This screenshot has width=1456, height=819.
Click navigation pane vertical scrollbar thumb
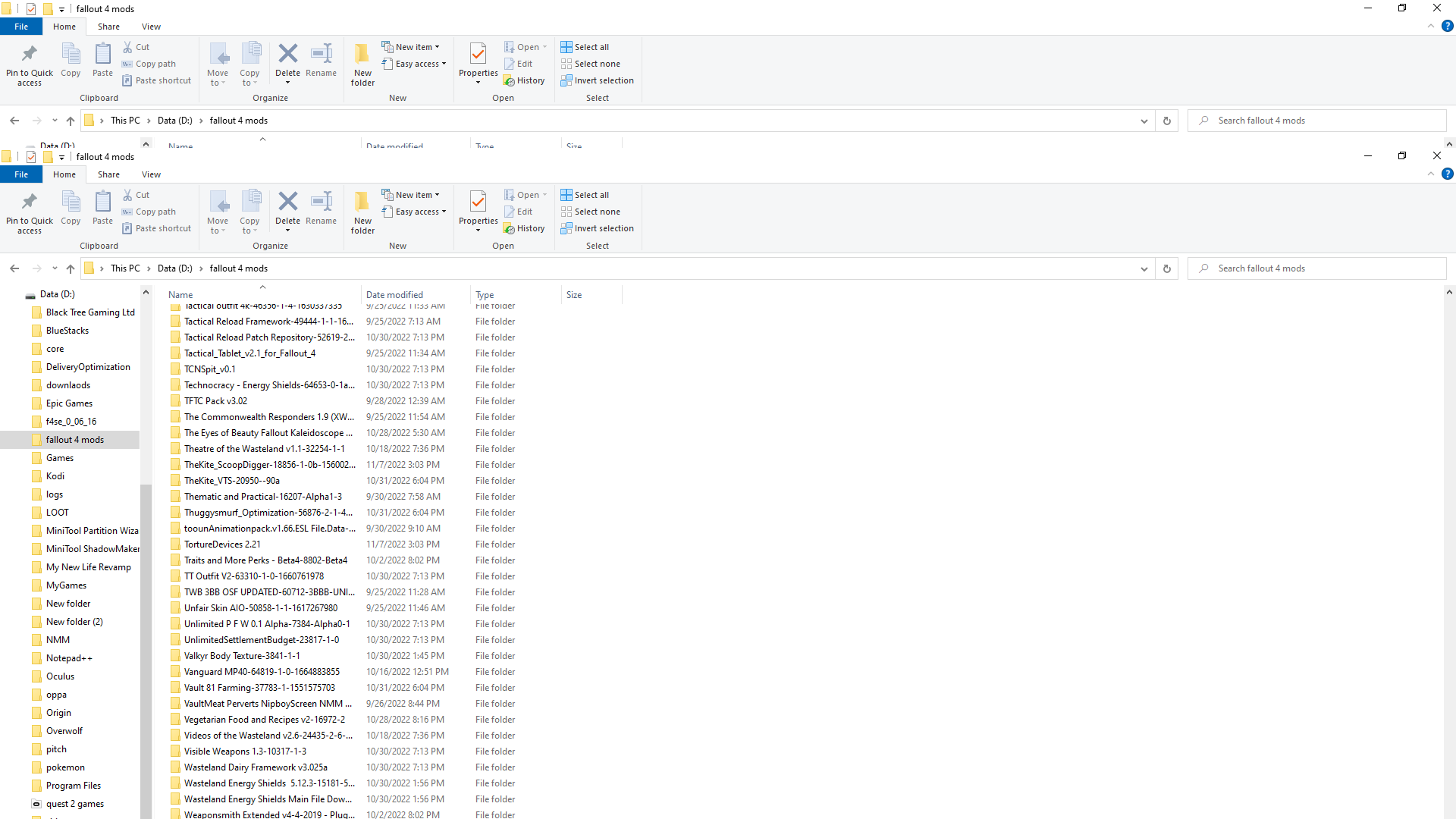[x=146, y=652]
